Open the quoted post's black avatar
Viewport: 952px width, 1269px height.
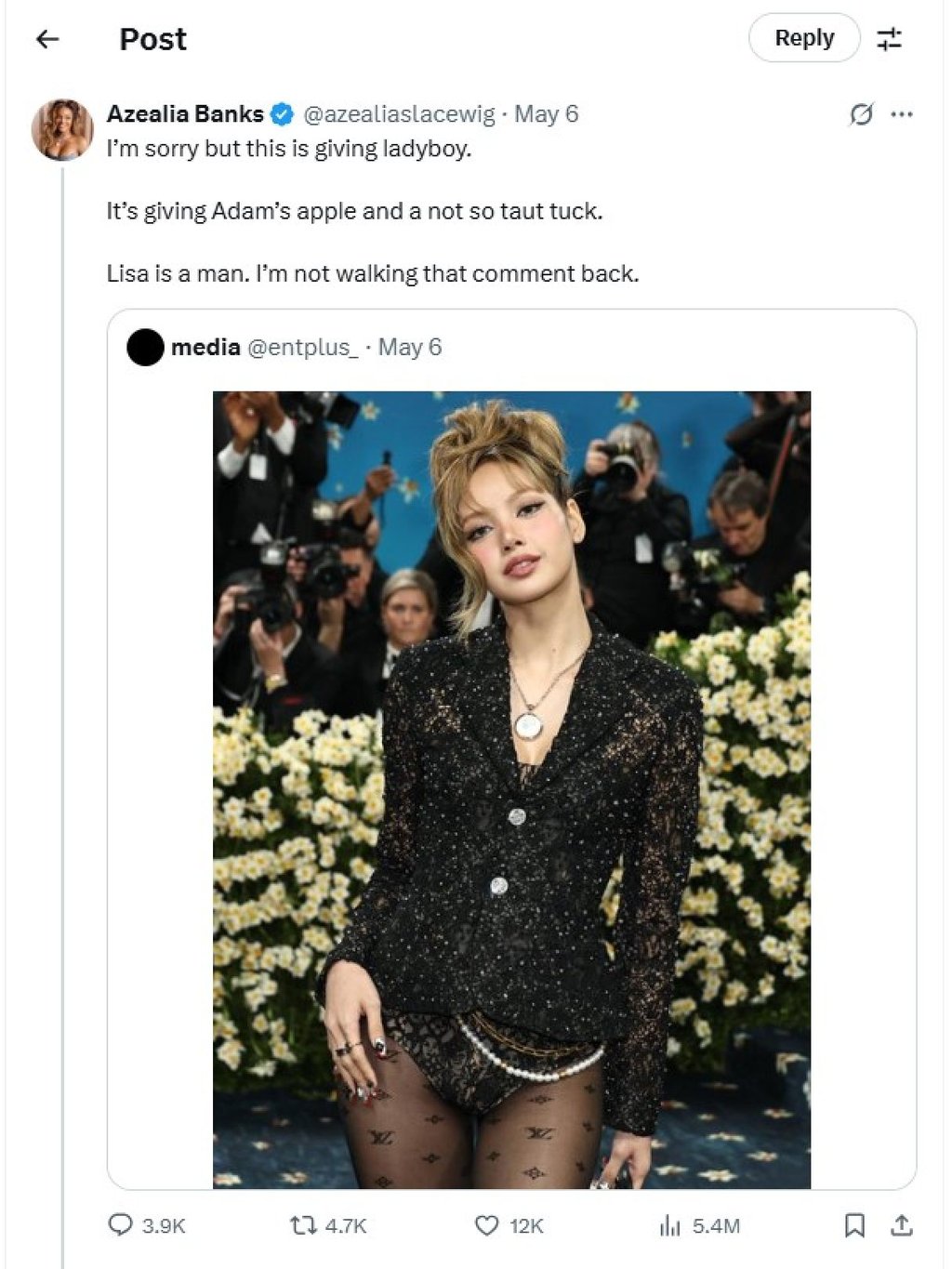145,348
